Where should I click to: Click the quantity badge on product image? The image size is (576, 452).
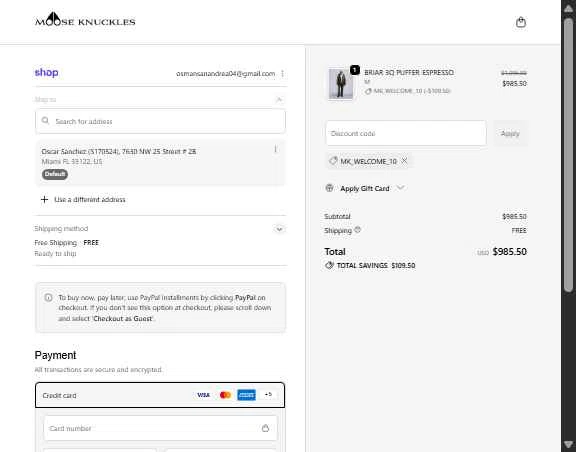pos(354,70)
